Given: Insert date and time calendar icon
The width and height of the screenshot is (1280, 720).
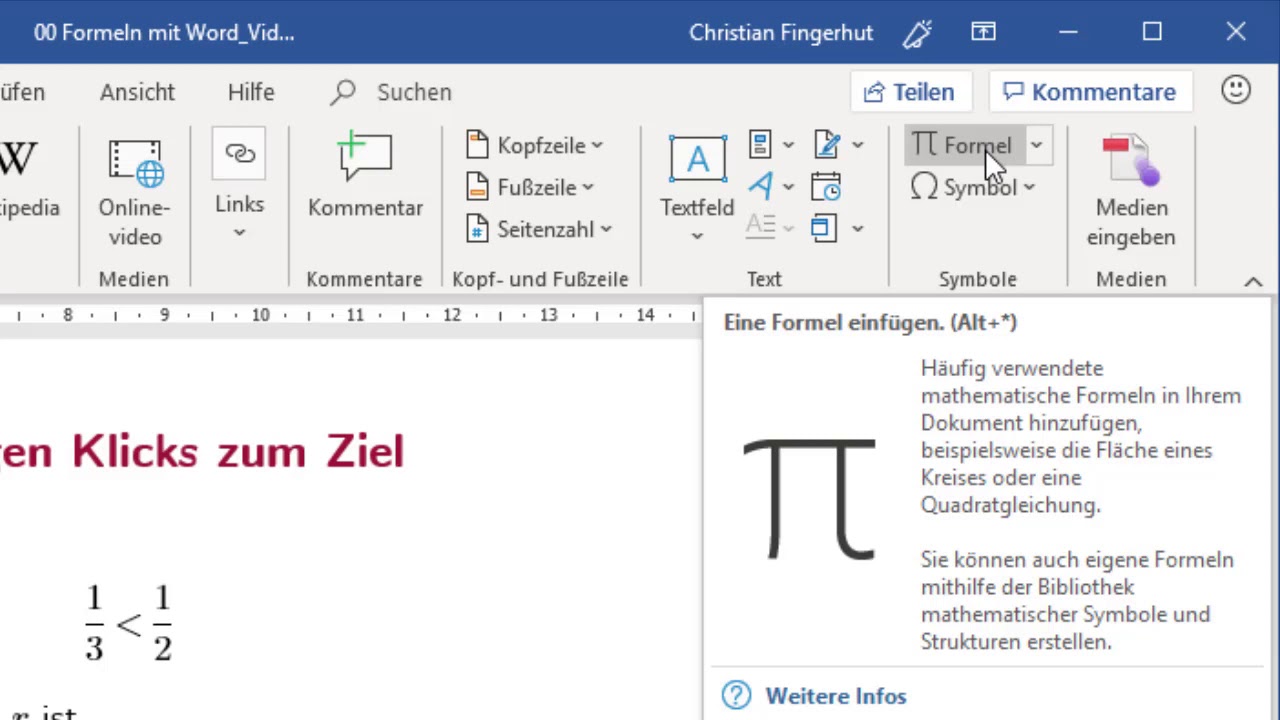Looking at the screenshot, I should tap(826, 187).
